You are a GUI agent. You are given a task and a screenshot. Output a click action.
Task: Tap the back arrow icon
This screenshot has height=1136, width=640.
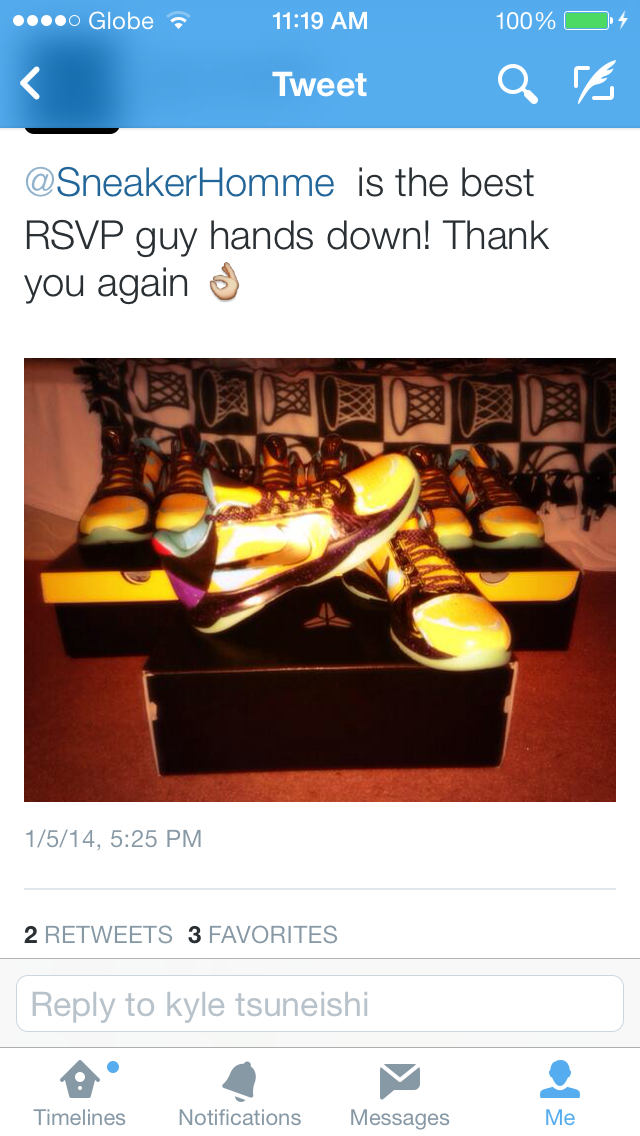pos(30,83)
